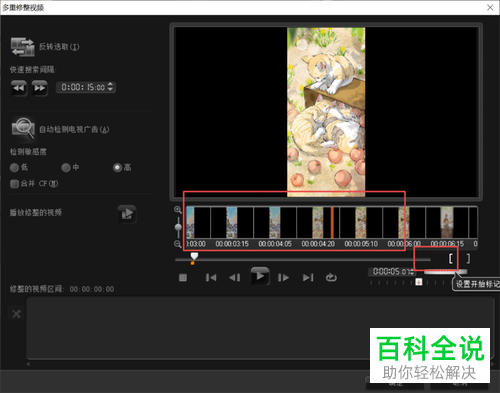Zoom in the thumbnail timeline
Image resolution: width=500 pixels, height=393 pixels.
pyautogui.click(x=178, y=210)
